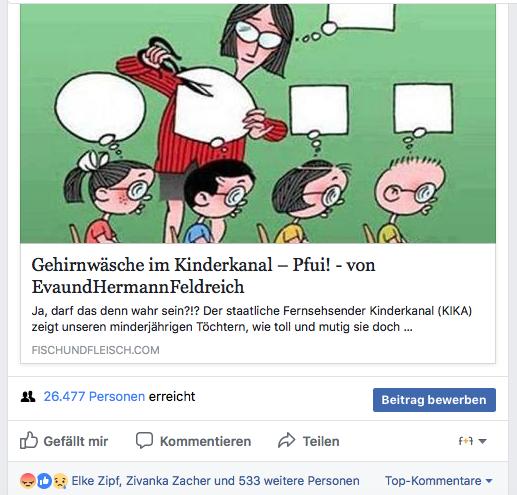
Task: Click the people icon beside reach count
Action: point(28,397)
